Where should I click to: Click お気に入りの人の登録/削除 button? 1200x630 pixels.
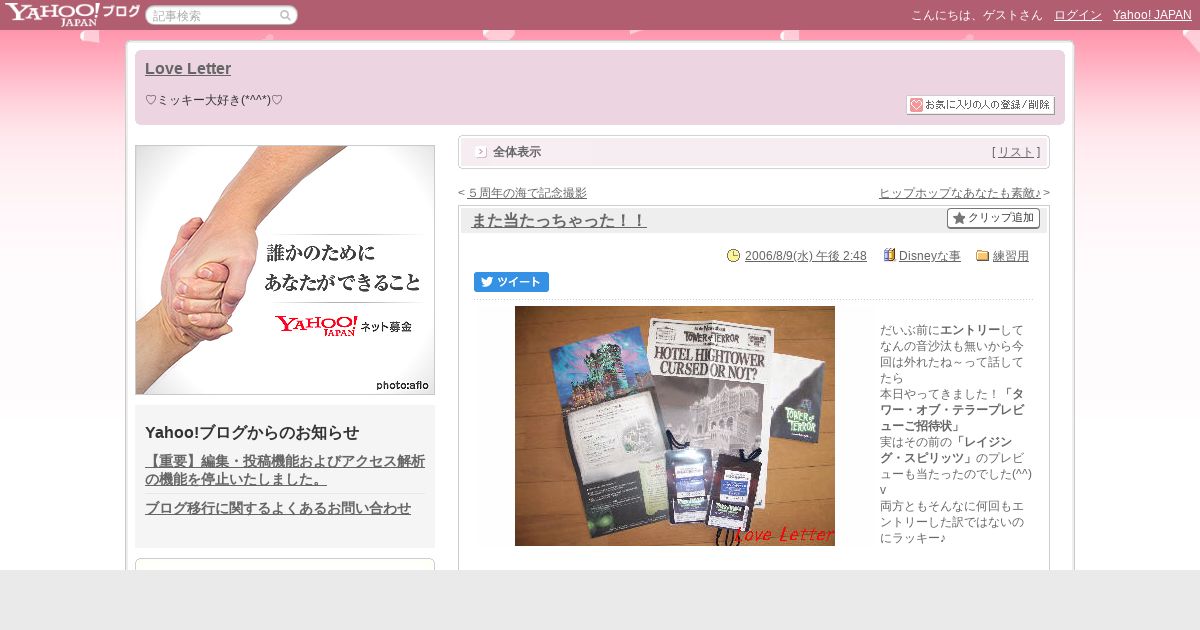click(x=980, y=105)
